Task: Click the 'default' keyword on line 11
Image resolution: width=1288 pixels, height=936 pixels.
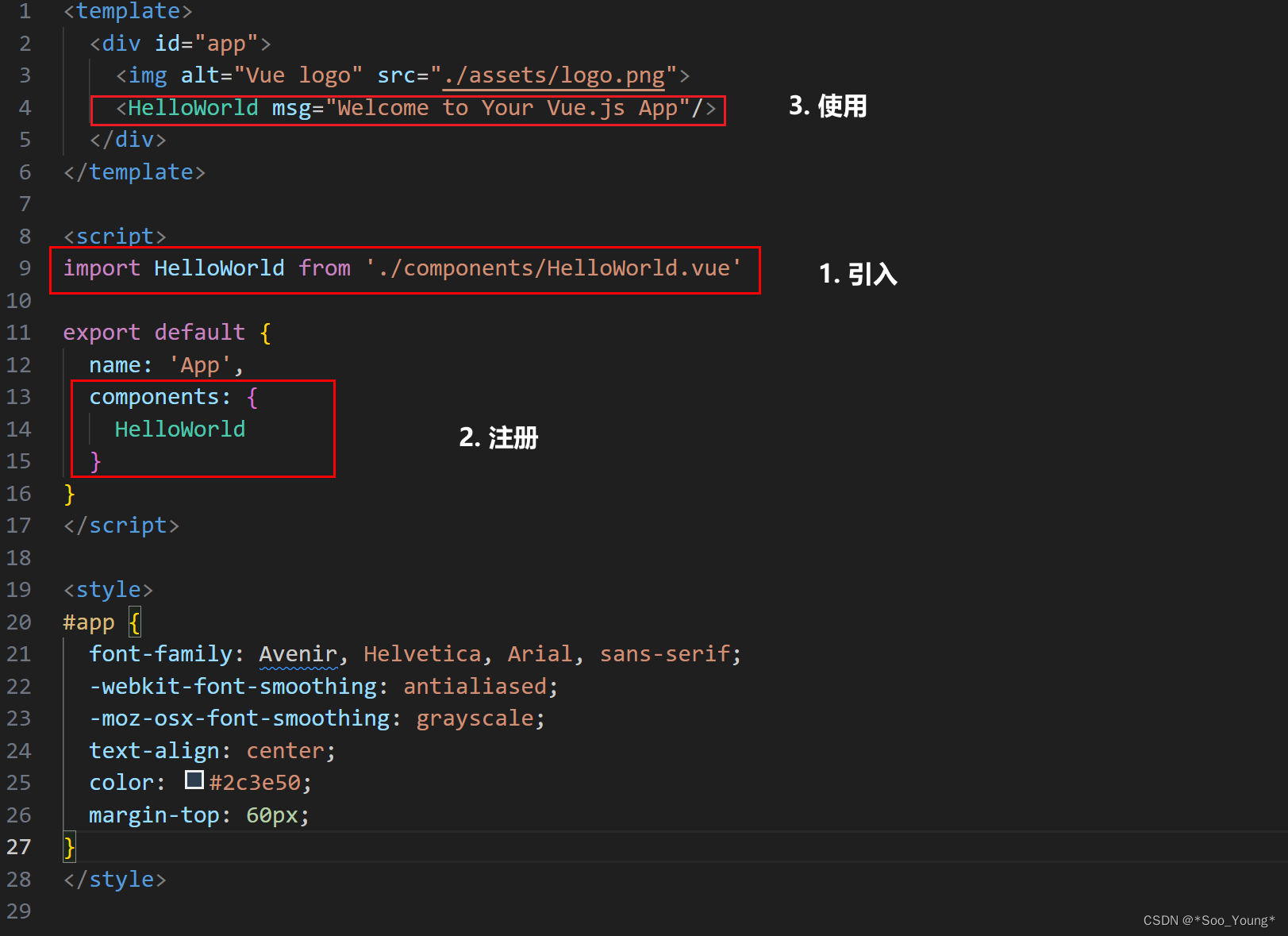Action: click(x=200, y=333)
